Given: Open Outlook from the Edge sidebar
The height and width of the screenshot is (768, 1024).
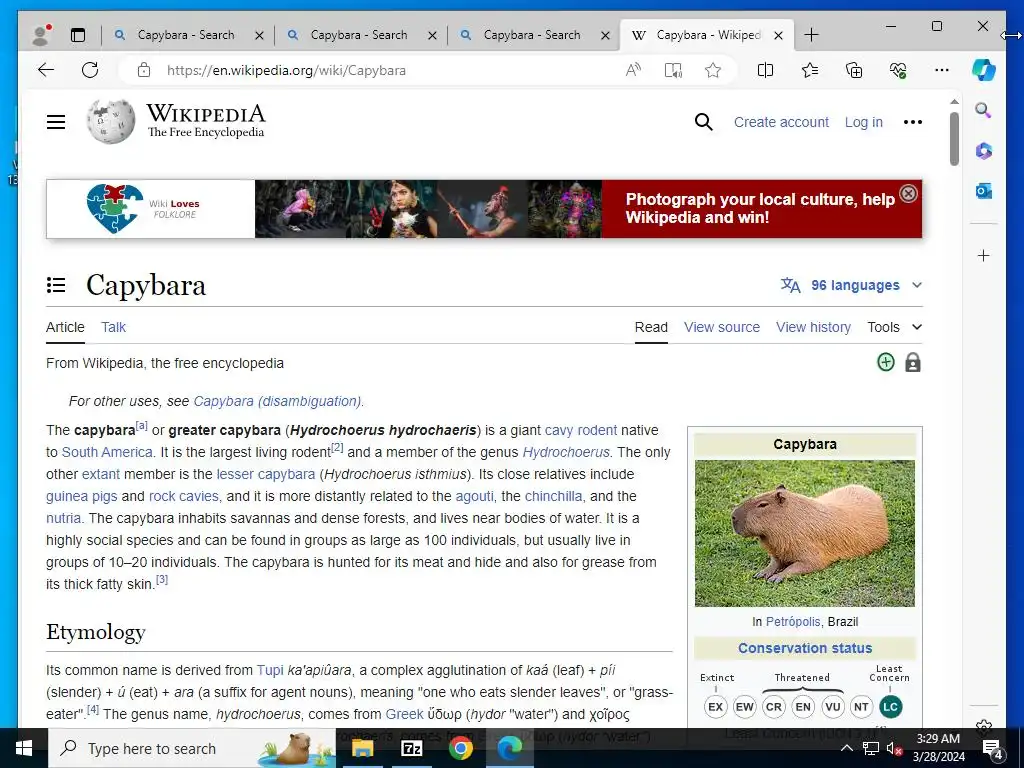Looking at the screenshot, I should [x=984, y=191].
